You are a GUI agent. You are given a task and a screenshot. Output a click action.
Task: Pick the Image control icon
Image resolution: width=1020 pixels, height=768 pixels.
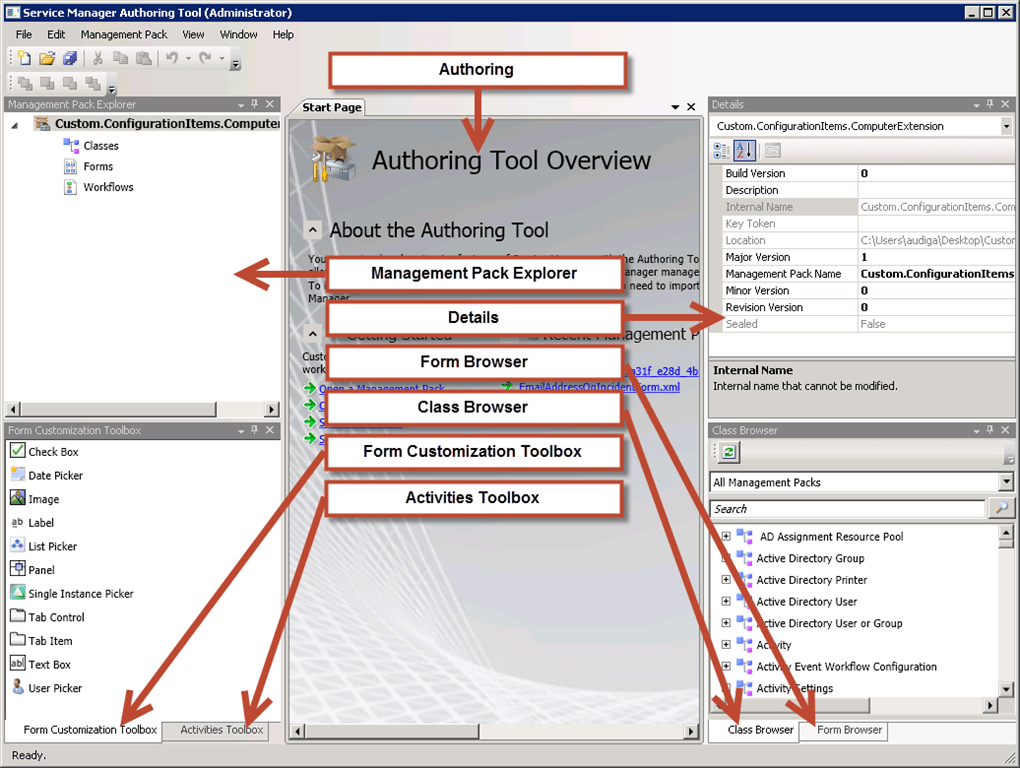pos(18,498)
